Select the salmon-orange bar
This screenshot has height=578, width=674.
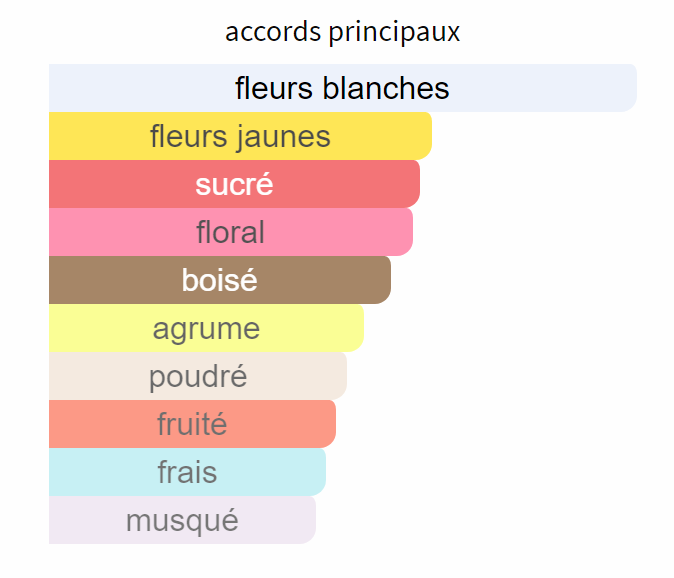pos(192,424)
